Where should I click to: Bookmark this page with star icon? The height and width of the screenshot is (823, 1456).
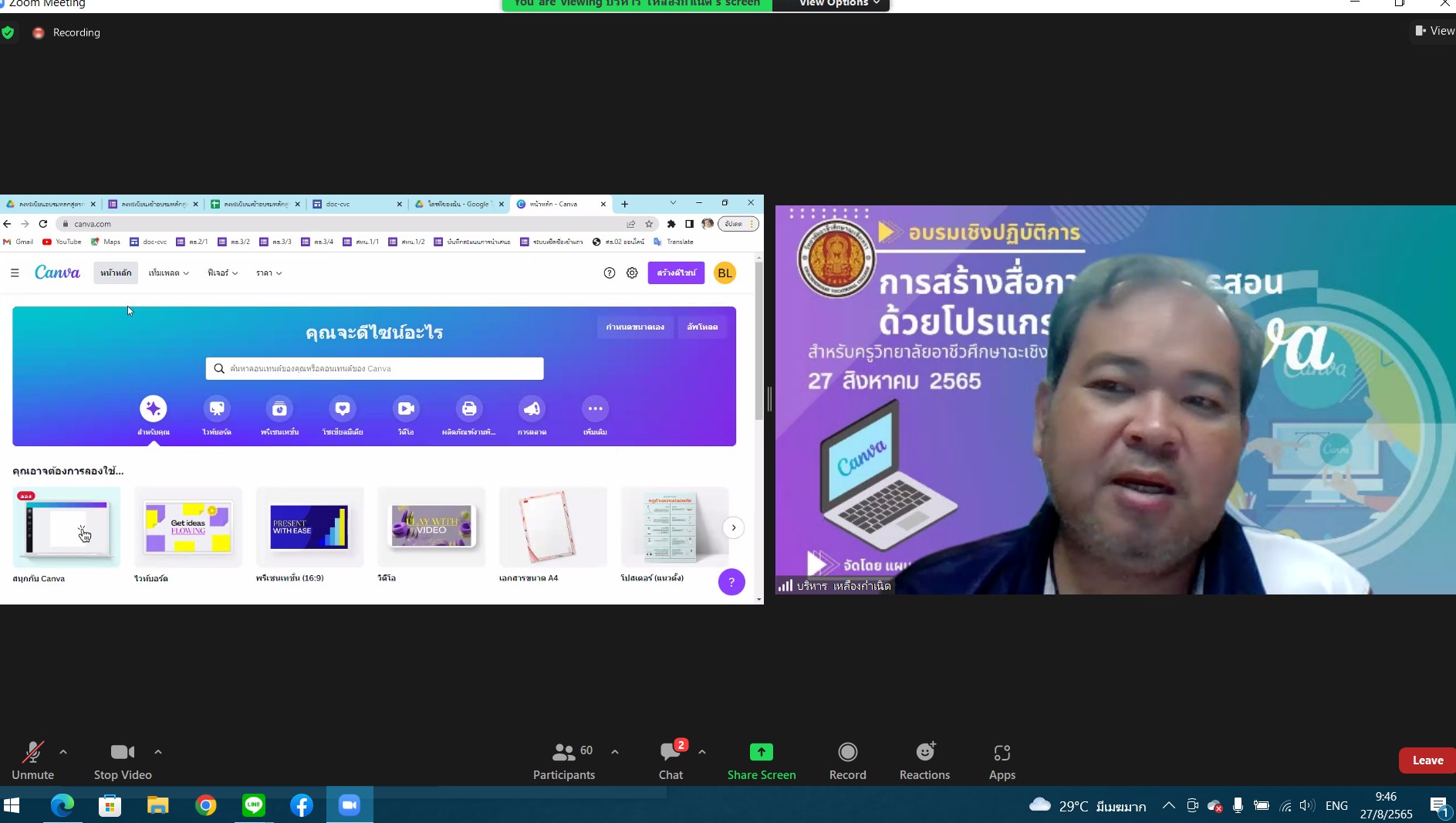tap(649, 224)
